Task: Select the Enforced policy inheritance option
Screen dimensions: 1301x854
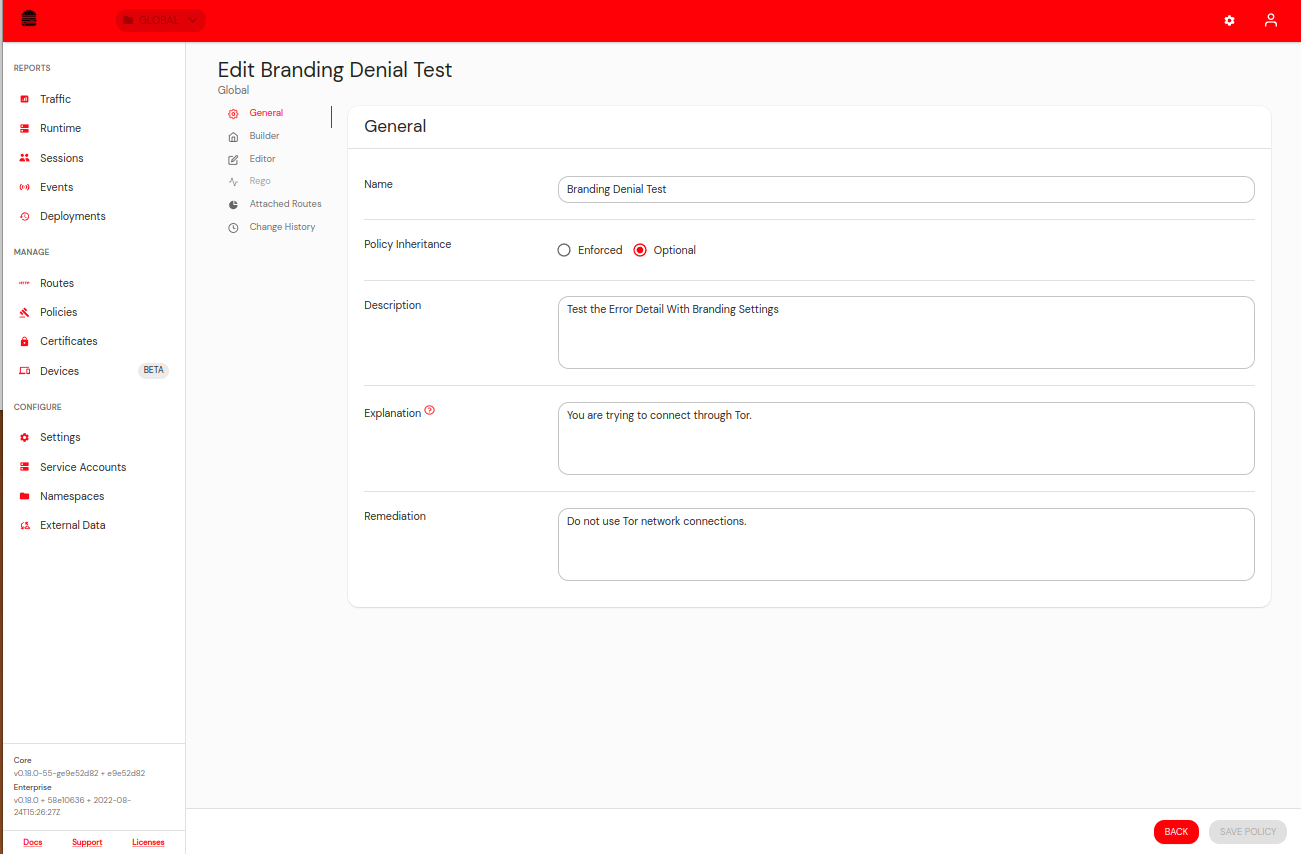Action: click(563, 249)
